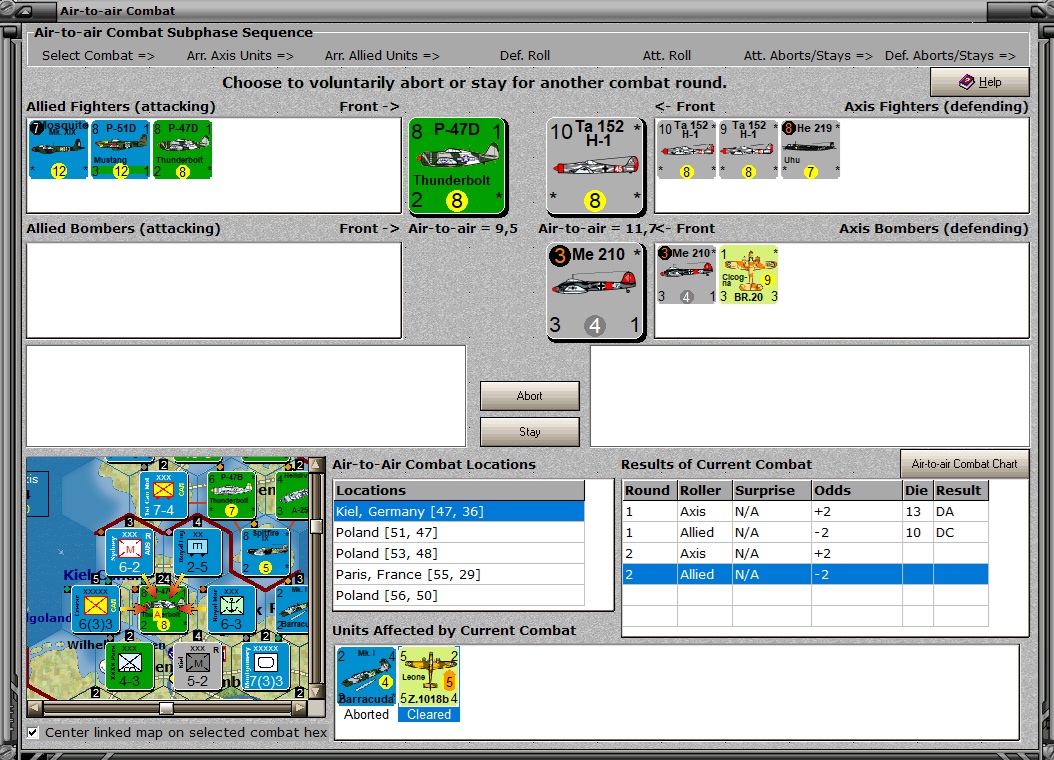The height and width of the screenshot is (760, 1054).
Task: Select the 6(3)3 HQ unit on the map
Action: [x=95, y=609]
